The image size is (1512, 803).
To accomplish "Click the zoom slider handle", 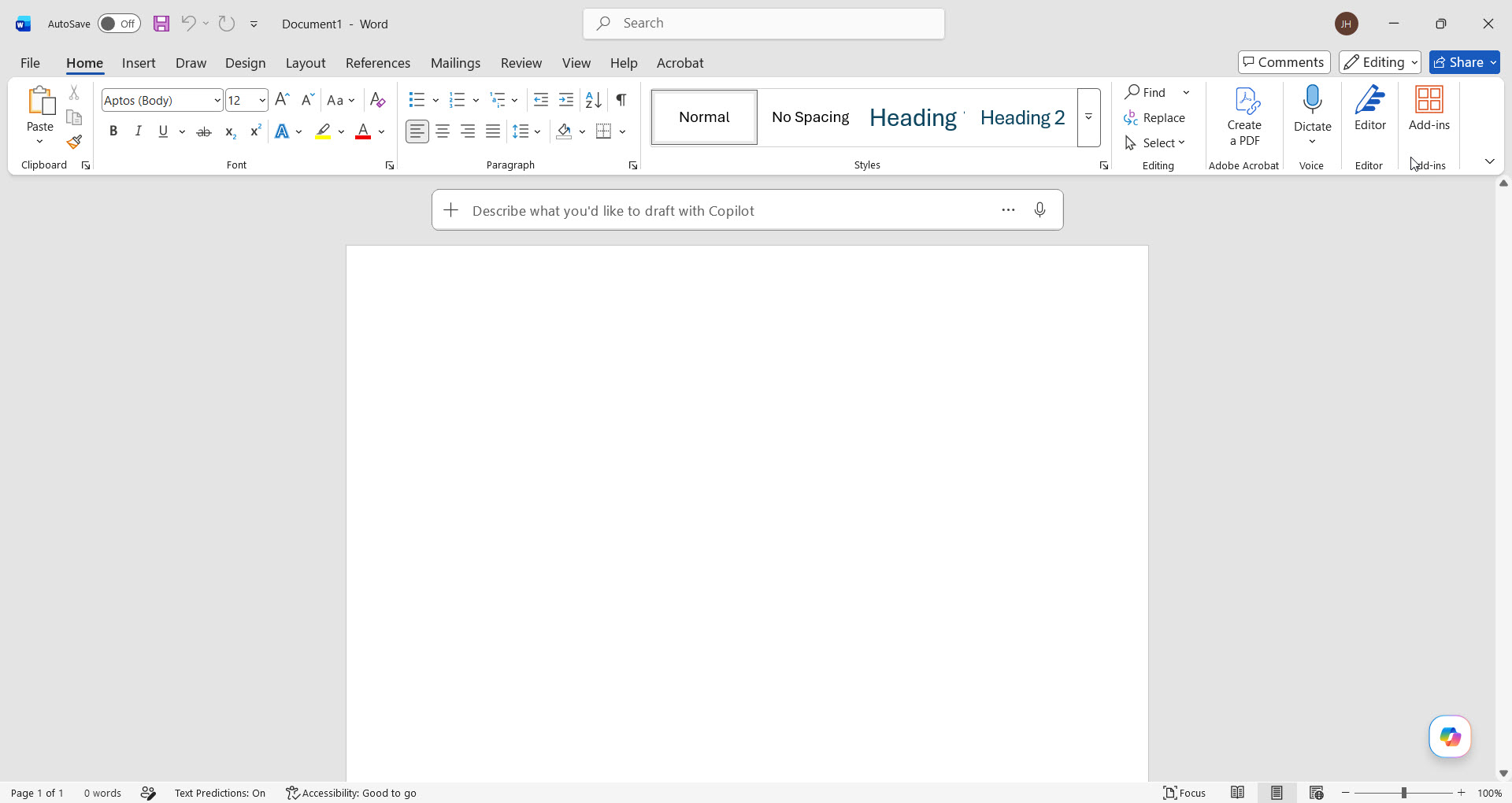I will tap(1404, 793).
